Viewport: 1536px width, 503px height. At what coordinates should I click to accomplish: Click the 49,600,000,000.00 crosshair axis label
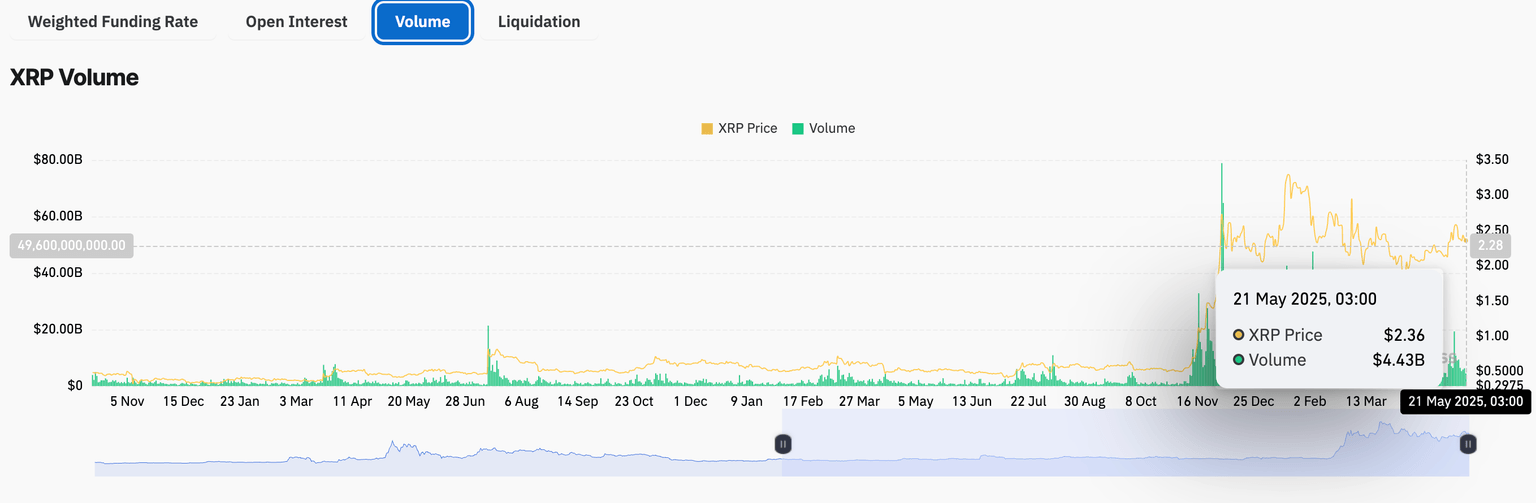71,245
